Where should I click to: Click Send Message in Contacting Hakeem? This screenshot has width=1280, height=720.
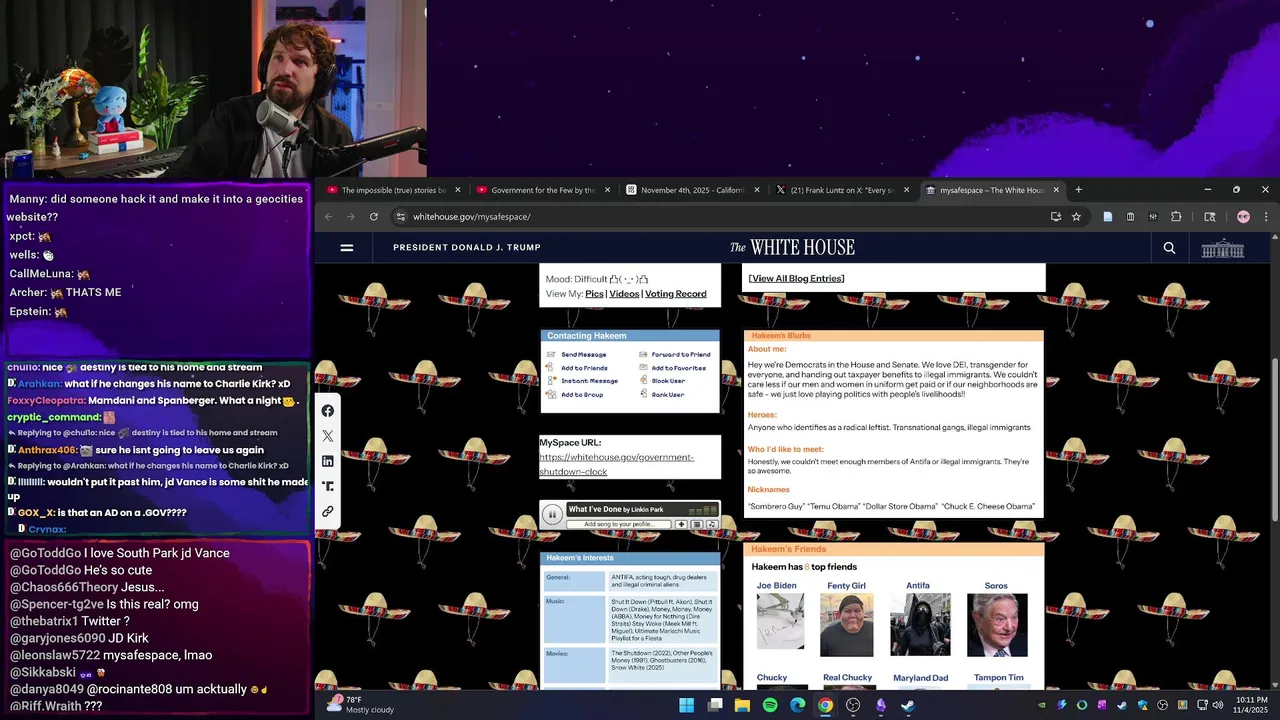click(583, 355)
